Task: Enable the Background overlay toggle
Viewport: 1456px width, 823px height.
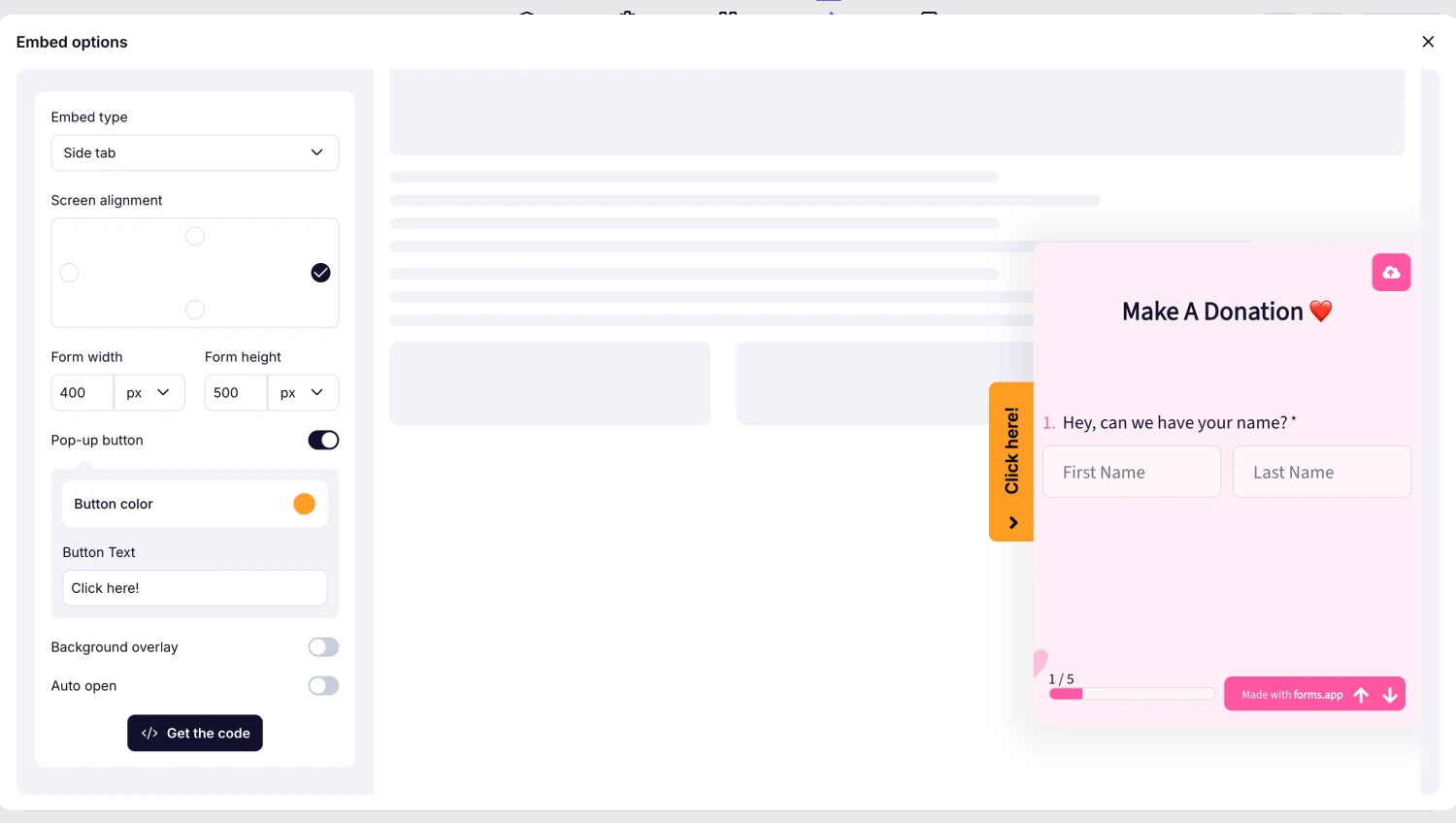Action: pyautogui.click(x=323, y=647)
